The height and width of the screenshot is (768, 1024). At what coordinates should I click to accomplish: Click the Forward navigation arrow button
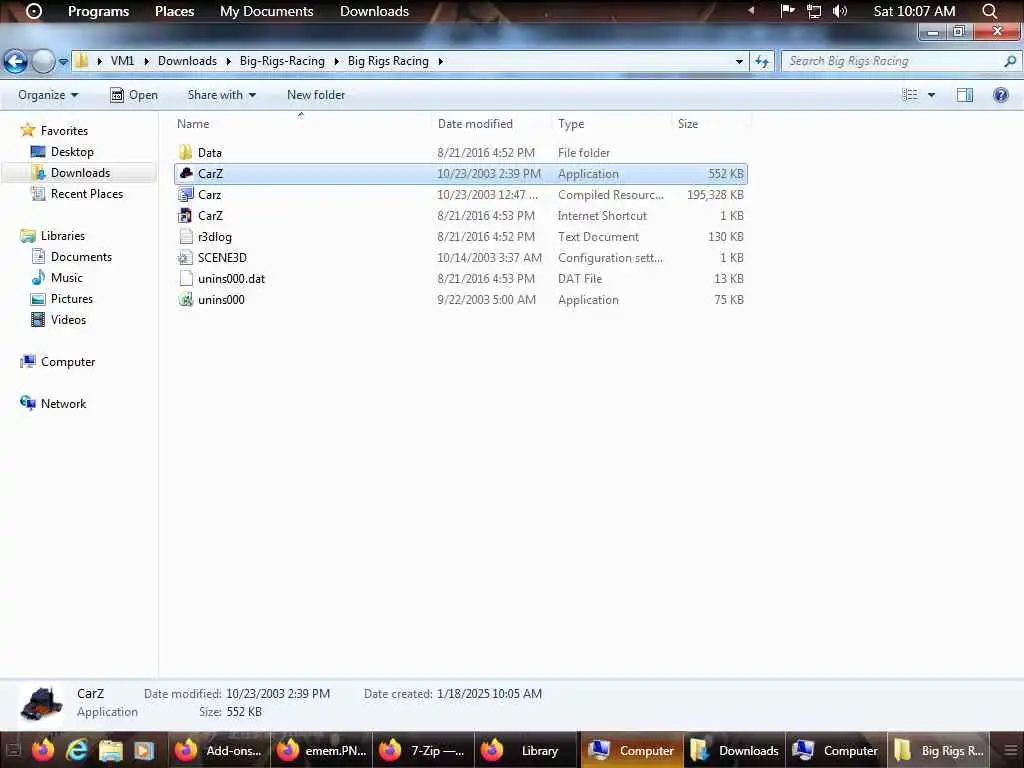42,61
